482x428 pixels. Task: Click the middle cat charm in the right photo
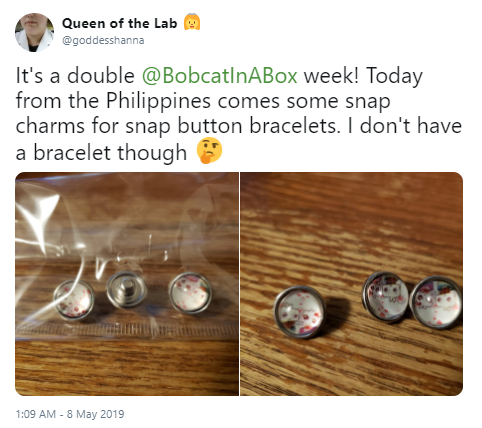click(385, 297)
